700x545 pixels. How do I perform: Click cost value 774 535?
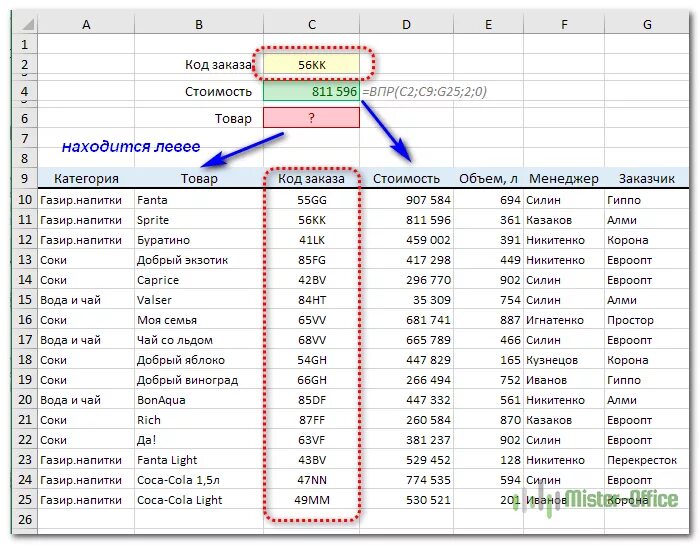click(x=406, y=480)
